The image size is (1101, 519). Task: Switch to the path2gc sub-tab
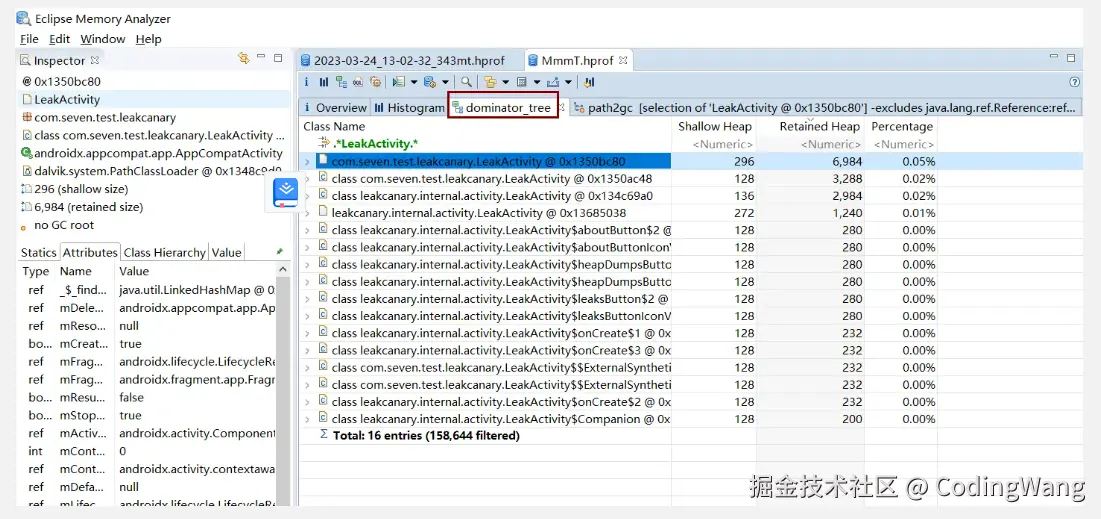click(825, 107)
